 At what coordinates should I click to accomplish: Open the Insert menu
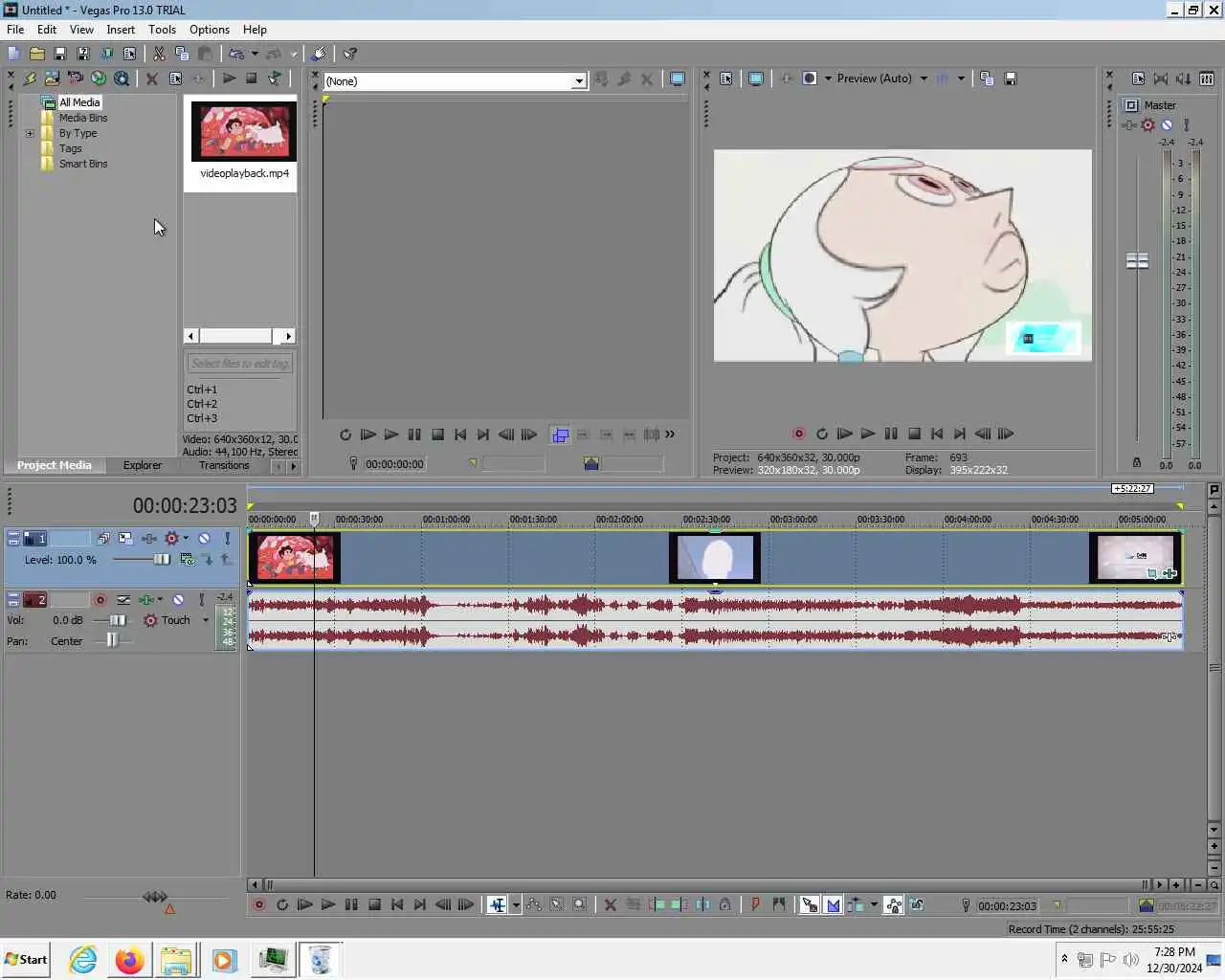pyautogui.click(x=121, y=30)
